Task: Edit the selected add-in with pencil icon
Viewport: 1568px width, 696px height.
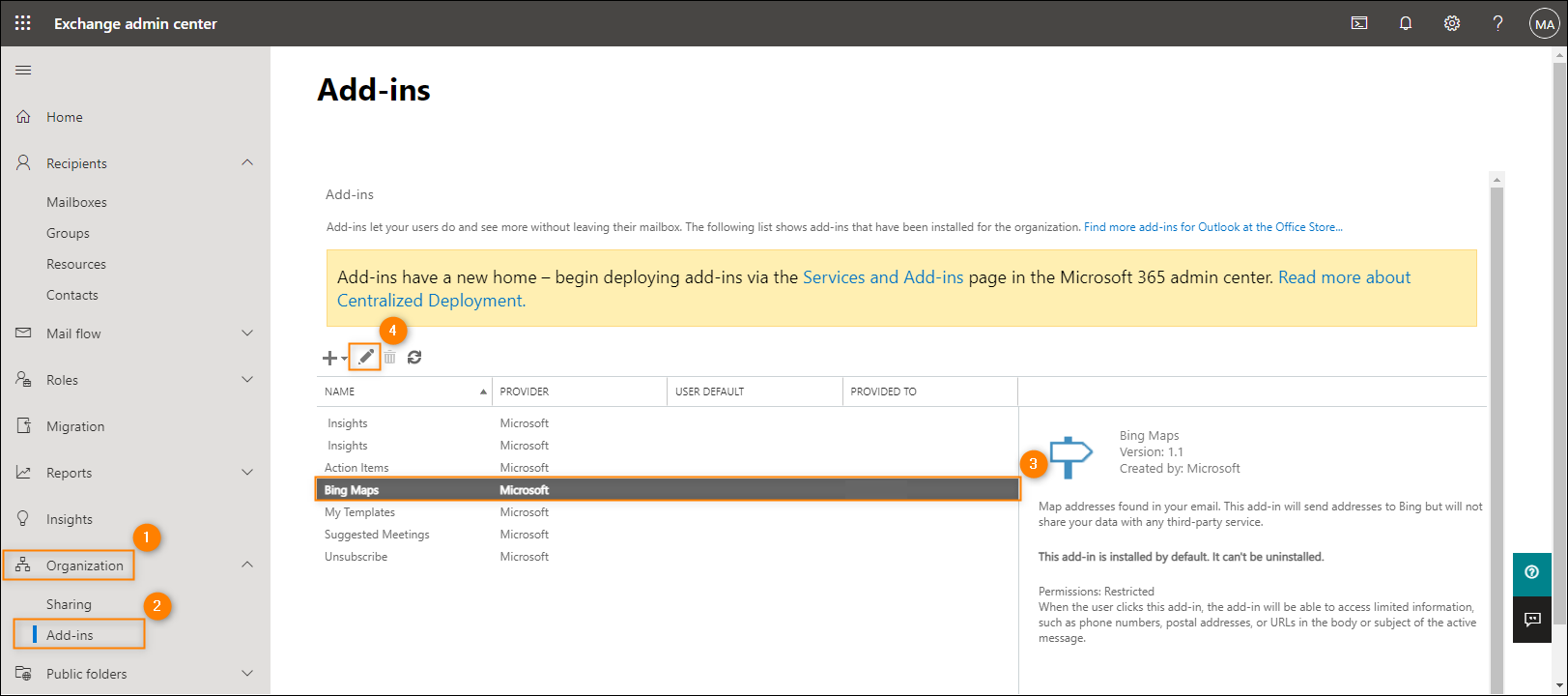Action: click(x=365, y=357)
